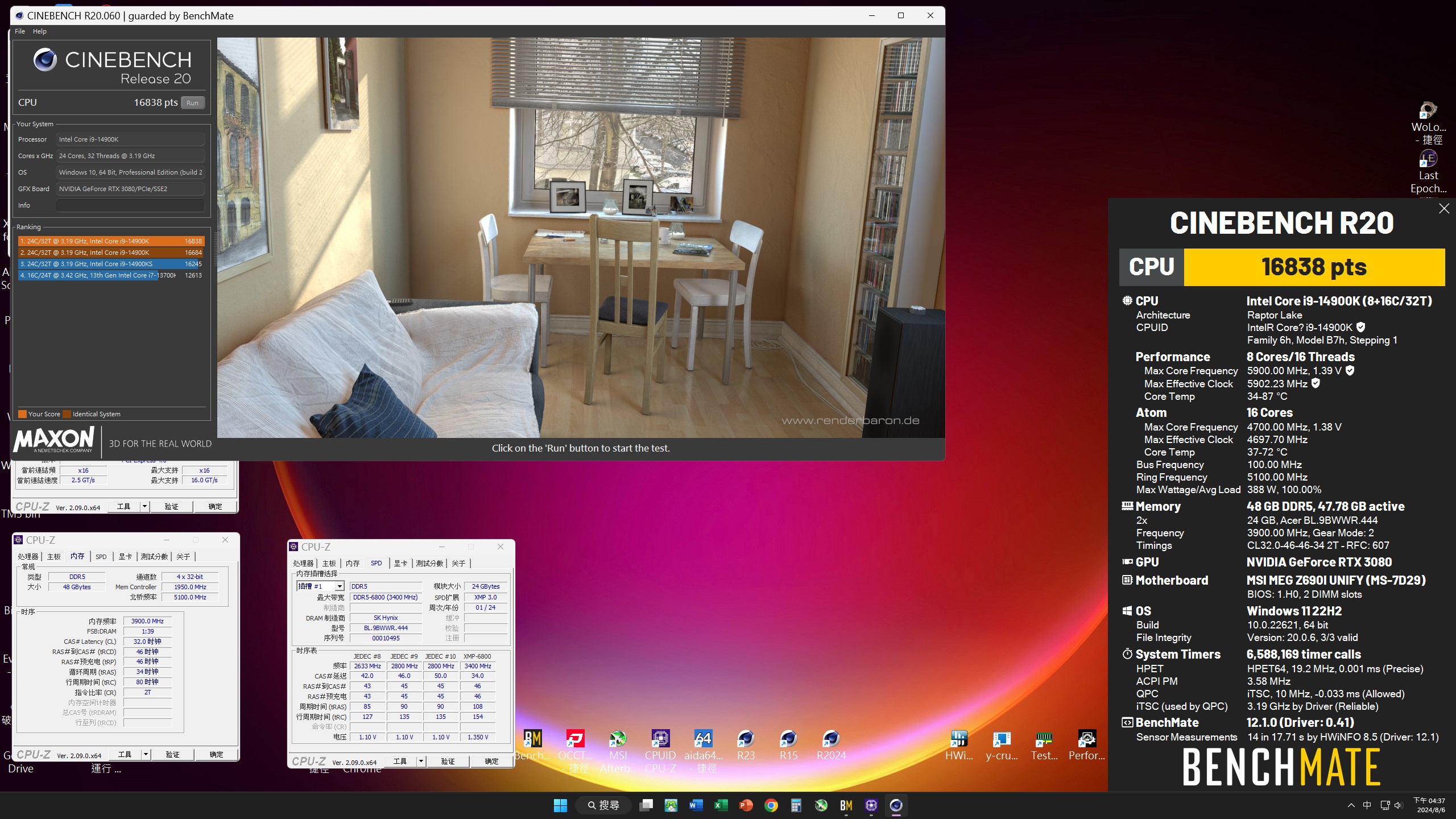Click the GFX Board NVIDIA GeForce RTX 3080 field
Image resolution: width=1456 pixels, height=819 pixels.
[130, 189]
